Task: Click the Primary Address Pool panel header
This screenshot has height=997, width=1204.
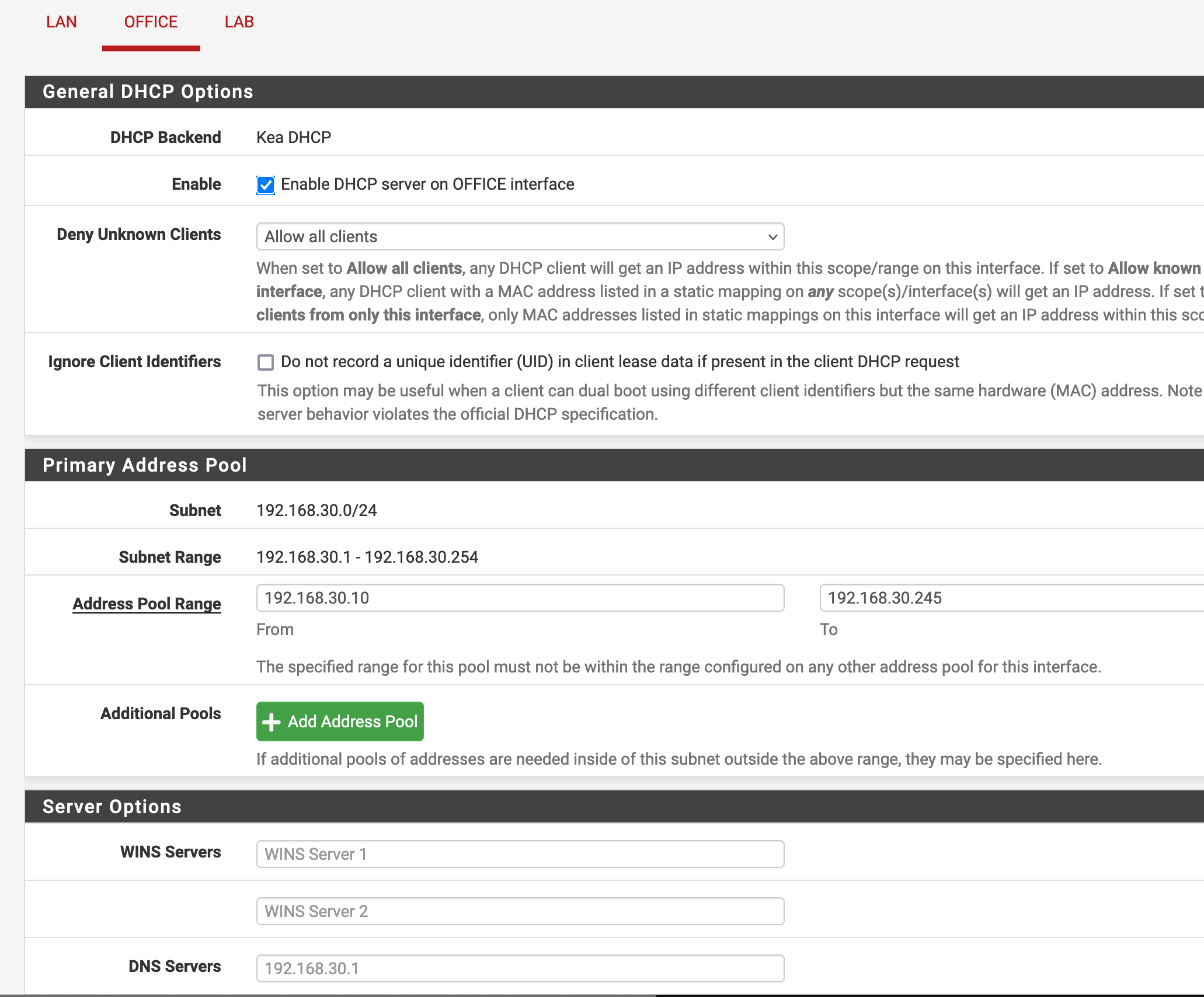Action: pyautogui.click(x=145, y=465)
